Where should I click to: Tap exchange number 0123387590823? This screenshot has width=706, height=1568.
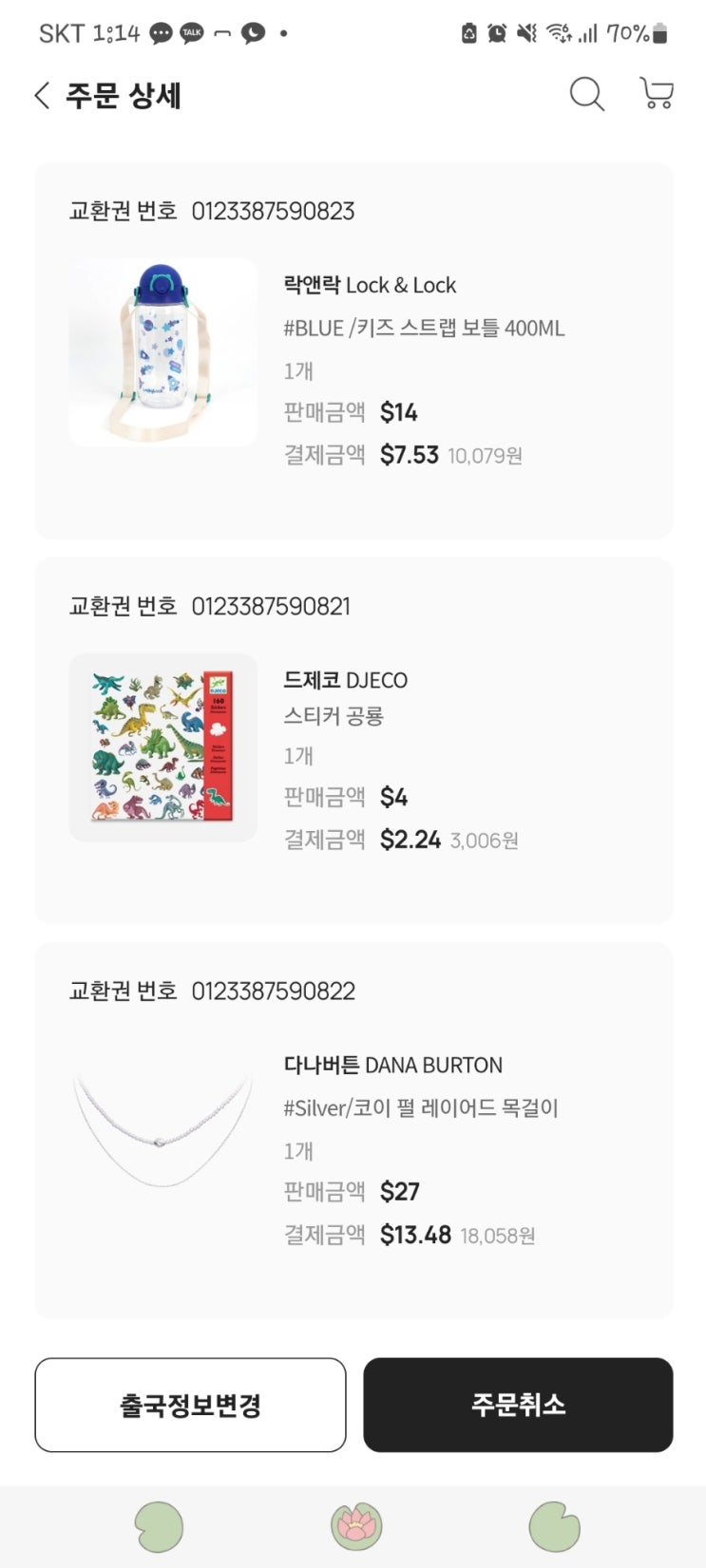(x=273, y=211)
